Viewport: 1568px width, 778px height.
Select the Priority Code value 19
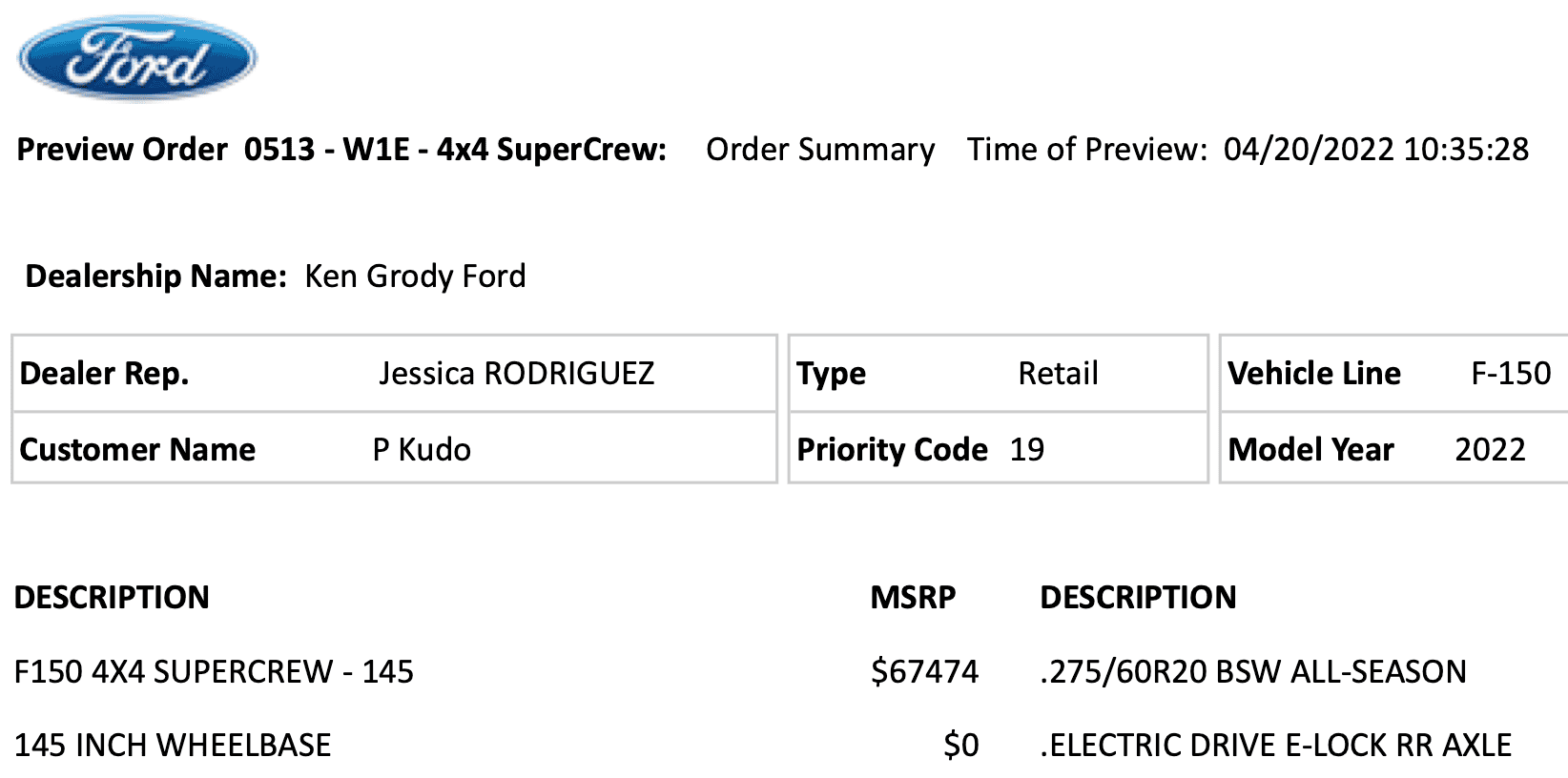point(1027,450)
